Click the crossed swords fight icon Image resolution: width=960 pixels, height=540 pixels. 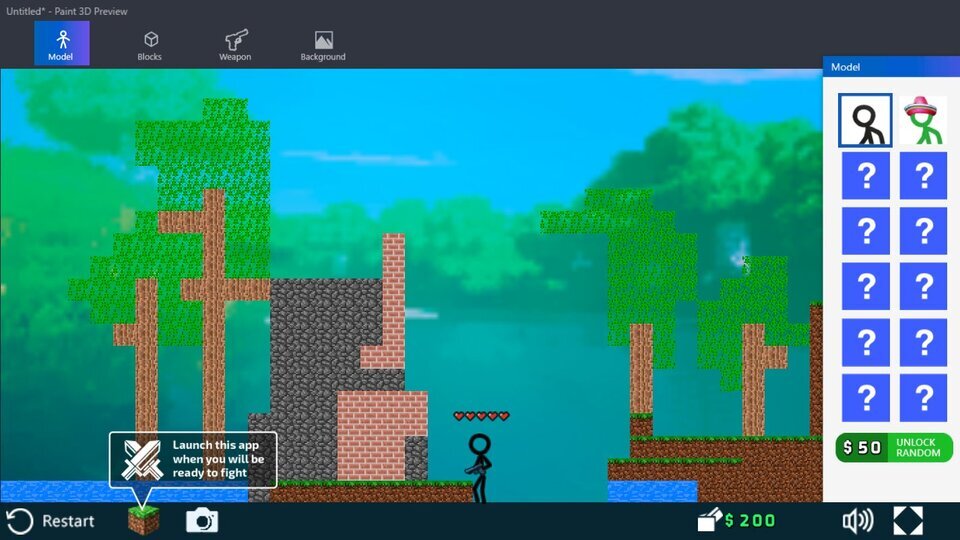tap(139, 459)
